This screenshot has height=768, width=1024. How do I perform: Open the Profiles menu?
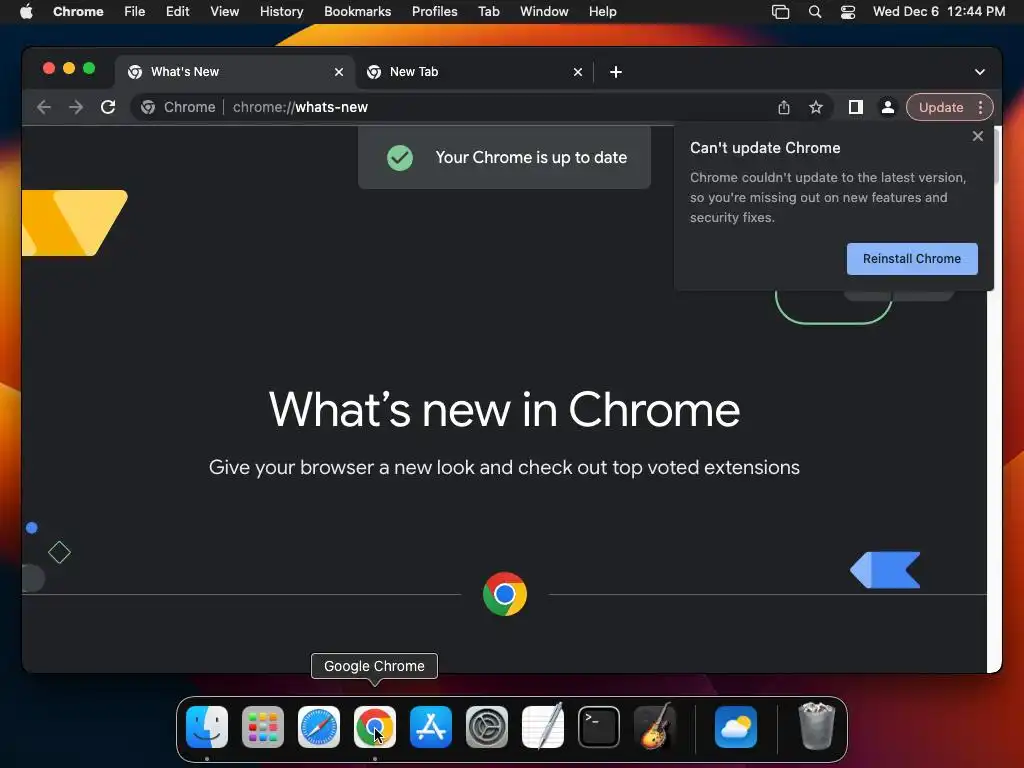coord(434,11)
